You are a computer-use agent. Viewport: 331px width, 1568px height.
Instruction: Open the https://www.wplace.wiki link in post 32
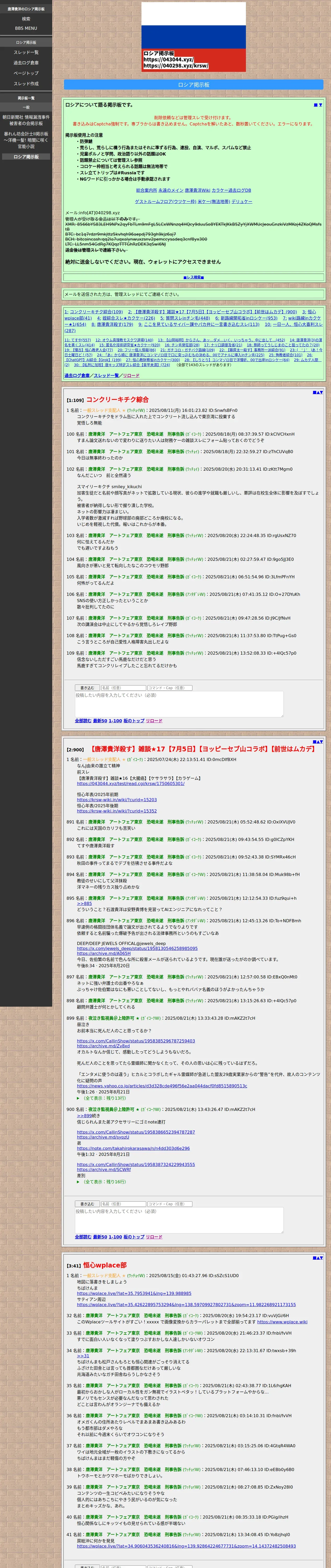[x=282, y=1322]
